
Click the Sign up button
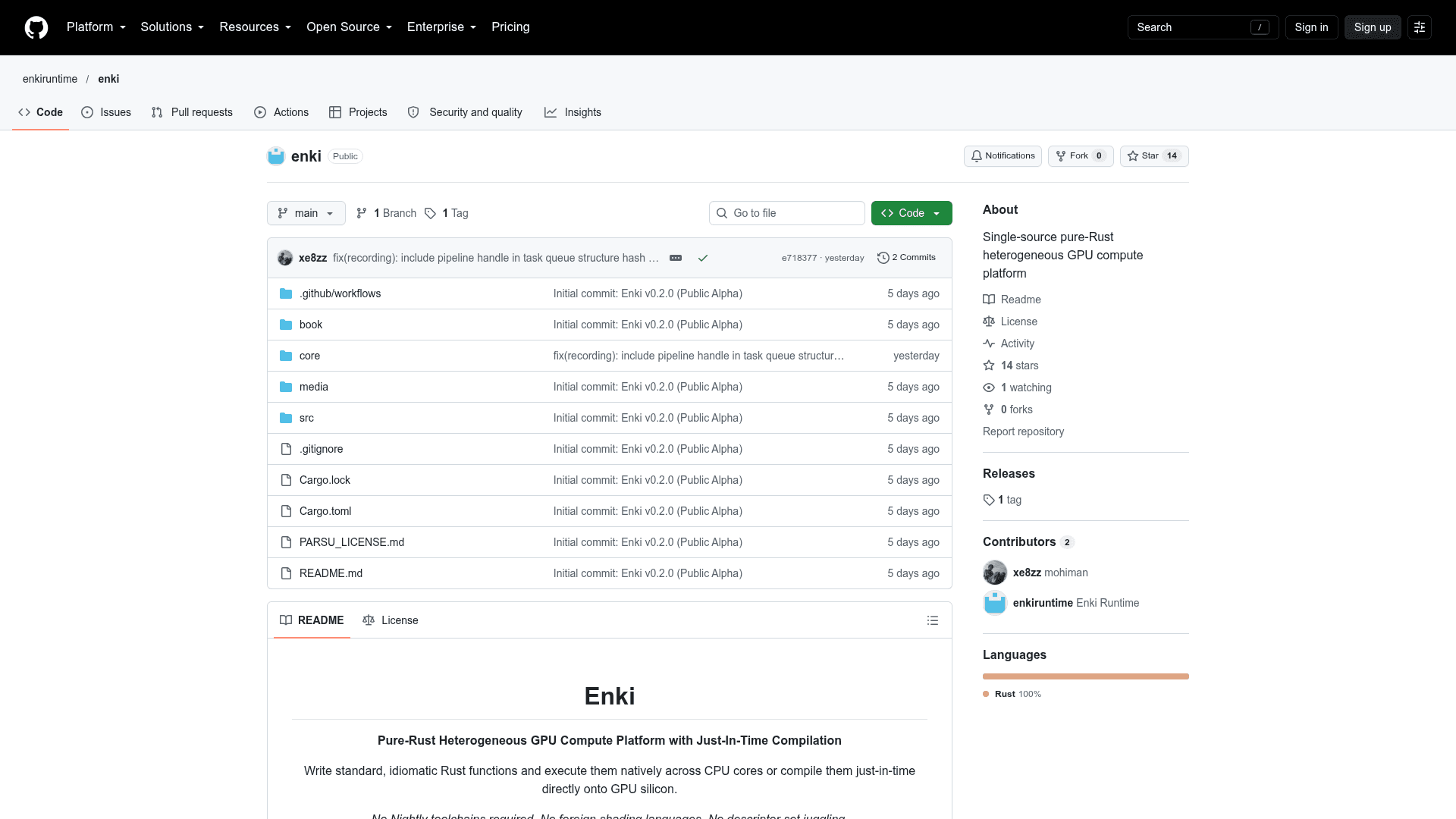tap(1373, 27)
